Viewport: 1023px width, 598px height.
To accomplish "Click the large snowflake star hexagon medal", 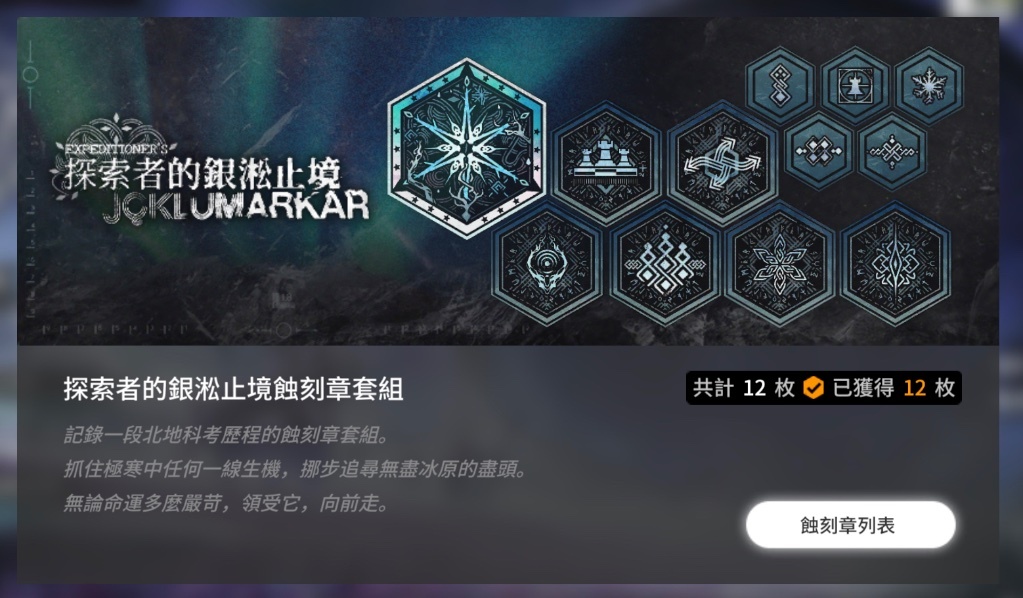I will tap(466, 149).
